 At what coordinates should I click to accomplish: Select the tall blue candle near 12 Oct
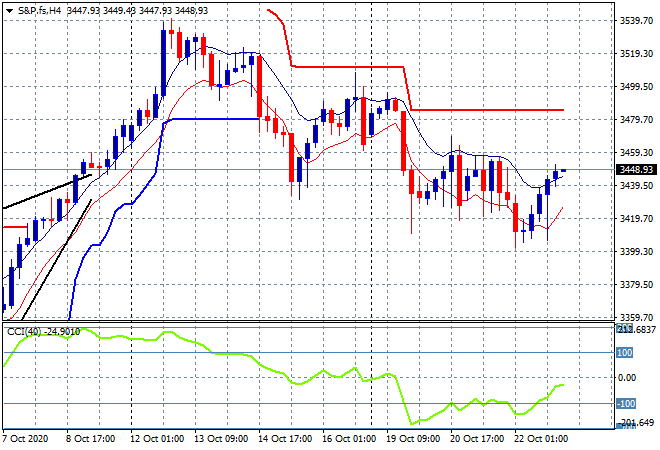(x=163, y=63)
